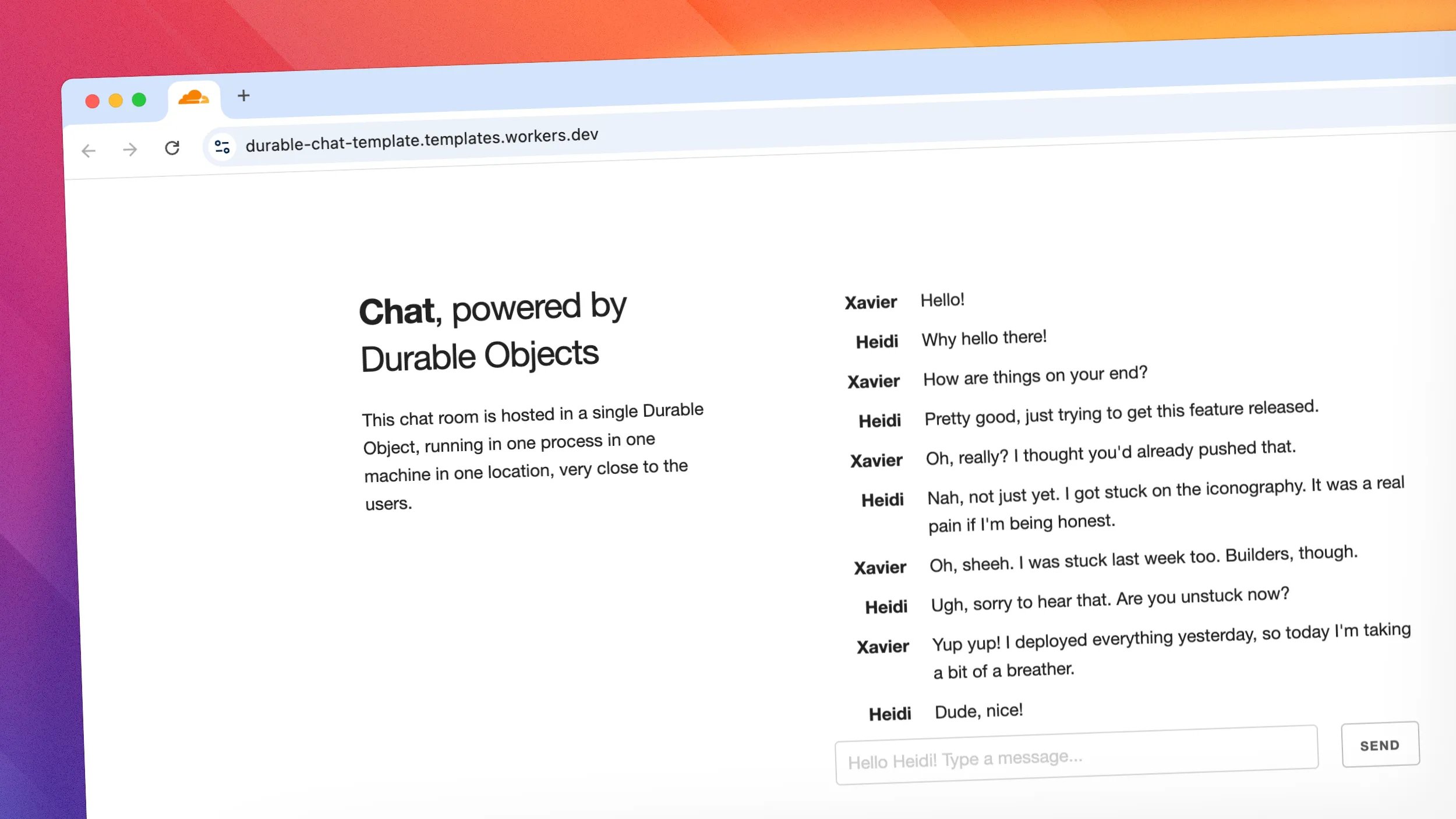Screen dimensions: 1456x819
Task: Close the window with the red button
Action: tap(92, 101)
